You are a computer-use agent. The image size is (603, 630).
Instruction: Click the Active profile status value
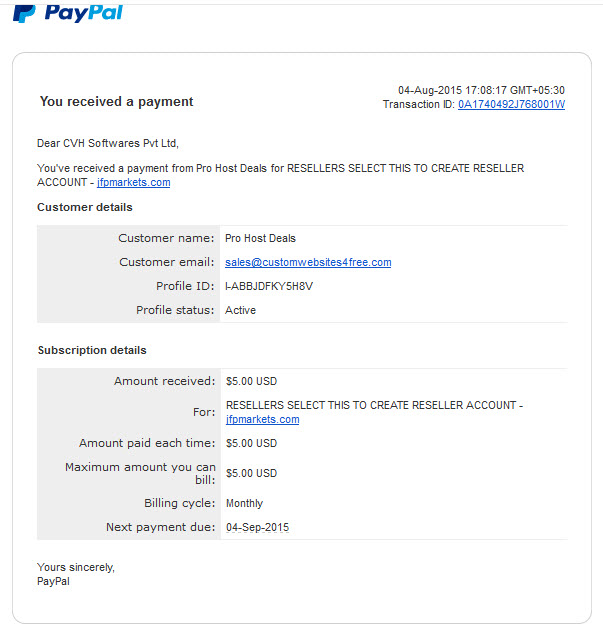click(240, 310)
